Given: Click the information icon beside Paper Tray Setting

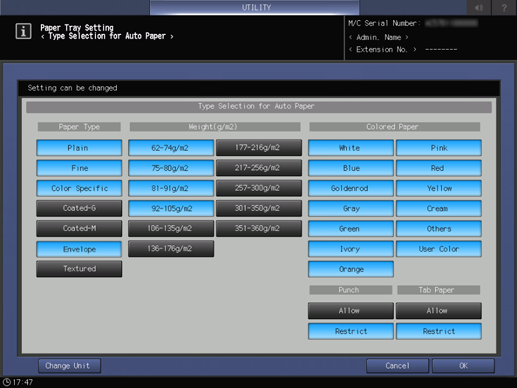Looking at the screenshot, I should click(x=23, y=32).
